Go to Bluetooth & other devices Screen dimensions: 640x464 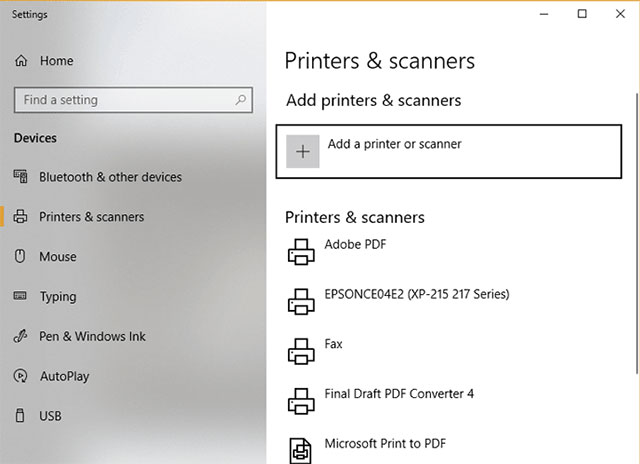(x=110, y=177)
